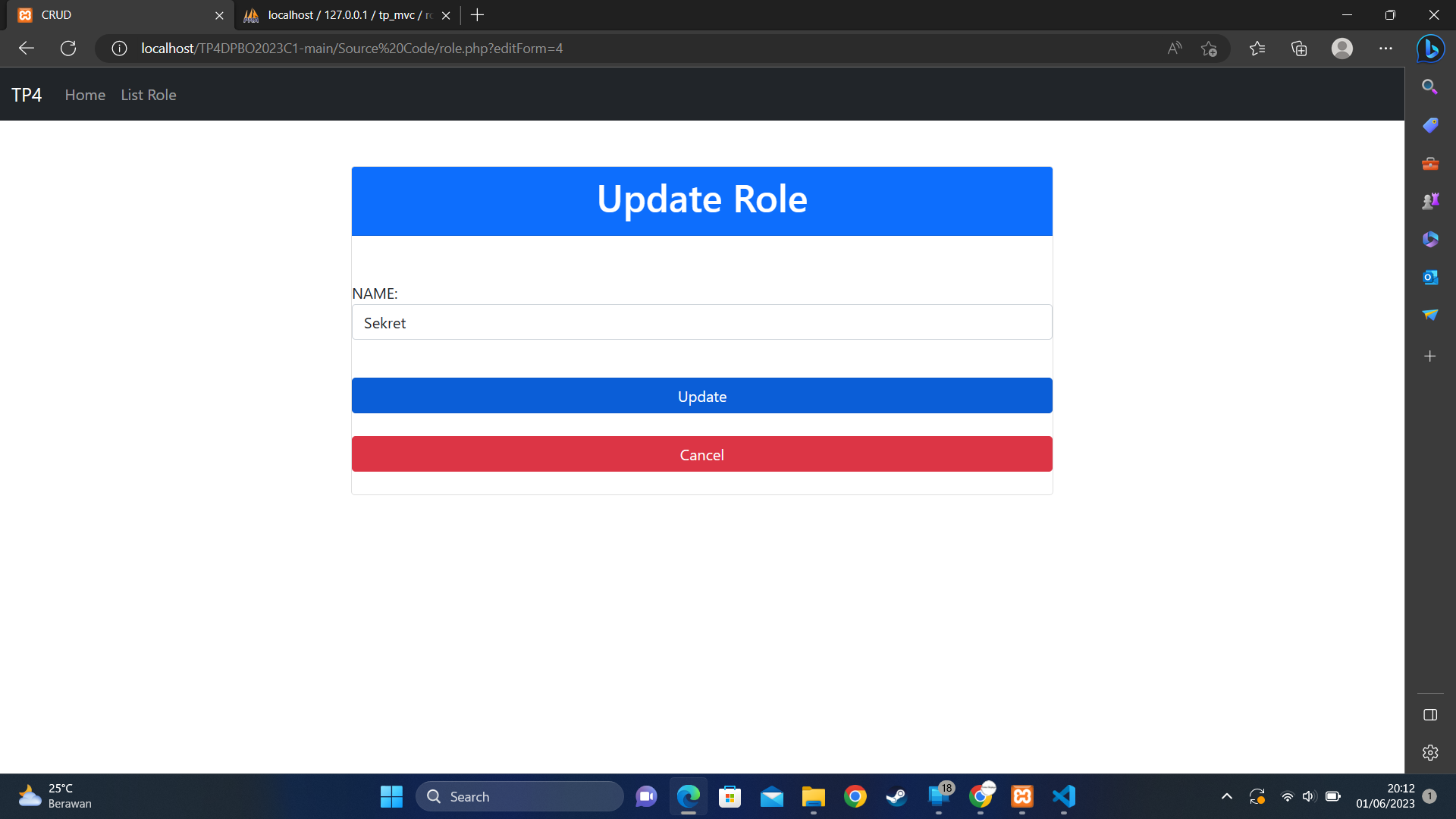This screenshot has width=1456, height=819.
Task: Adjust the system volume control
Action: 1309,796
